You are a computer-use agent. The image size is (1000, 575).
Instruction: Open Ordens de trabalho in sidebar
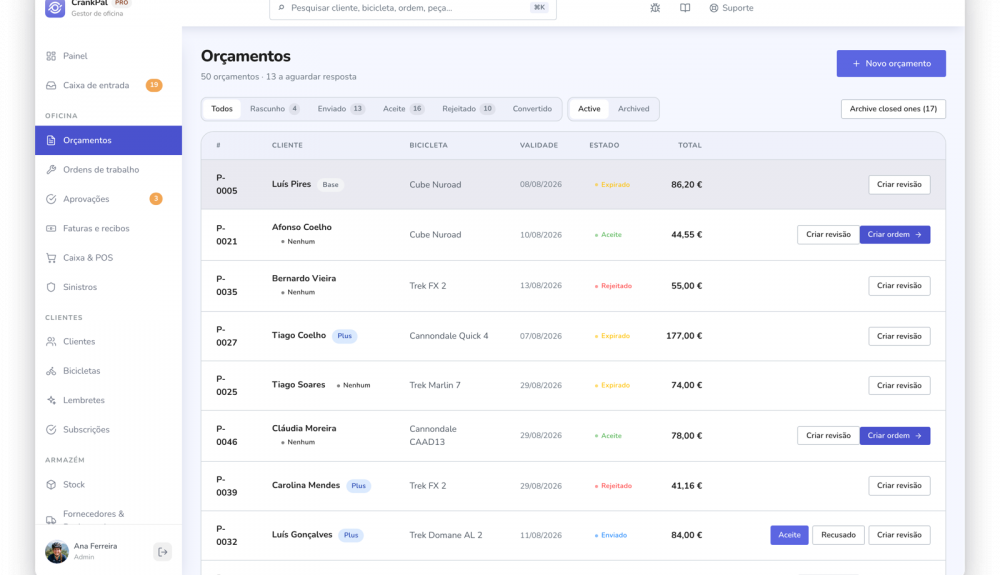coord(108,170)
